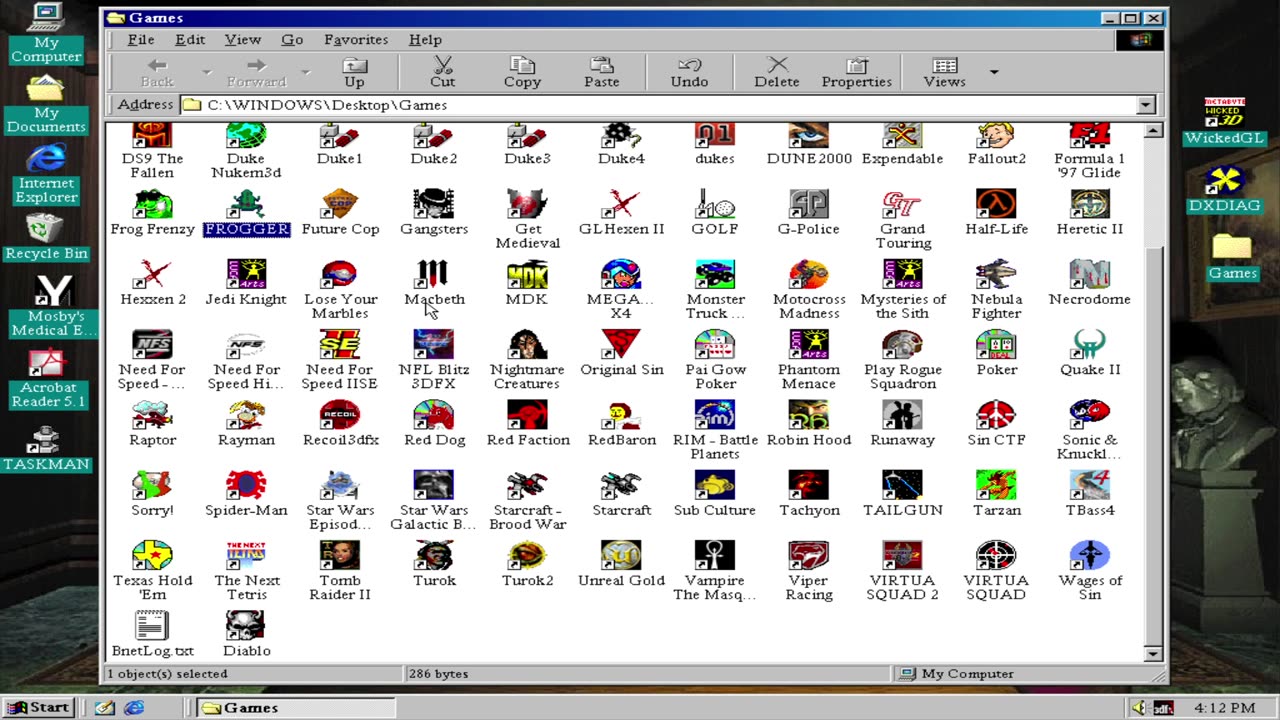Open the Start menu
The image size is (1280, 720).
point(39,707)
